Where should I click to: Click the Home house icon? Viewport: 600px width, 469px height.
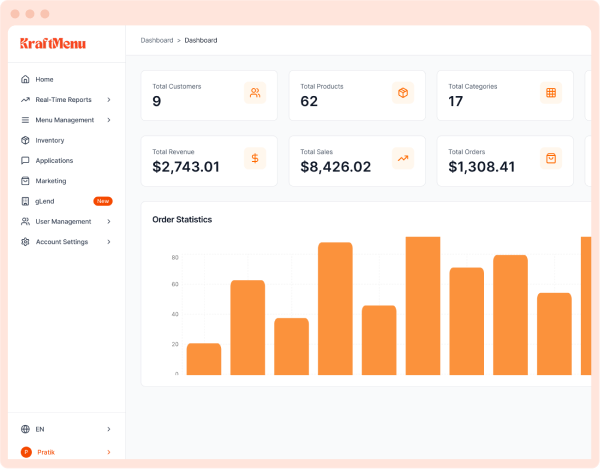pos(25,79)
